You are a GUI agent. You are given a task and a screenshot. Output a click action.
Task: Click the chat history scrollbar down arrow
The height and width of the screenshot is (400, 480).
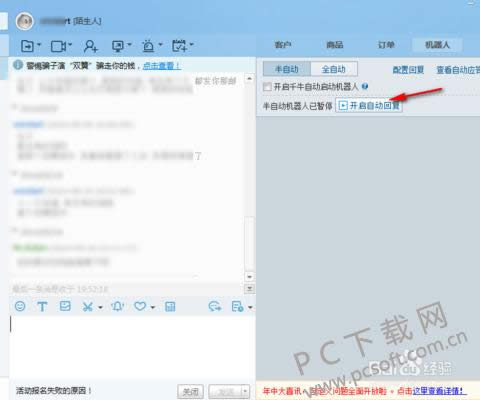[x=249, y=277]
